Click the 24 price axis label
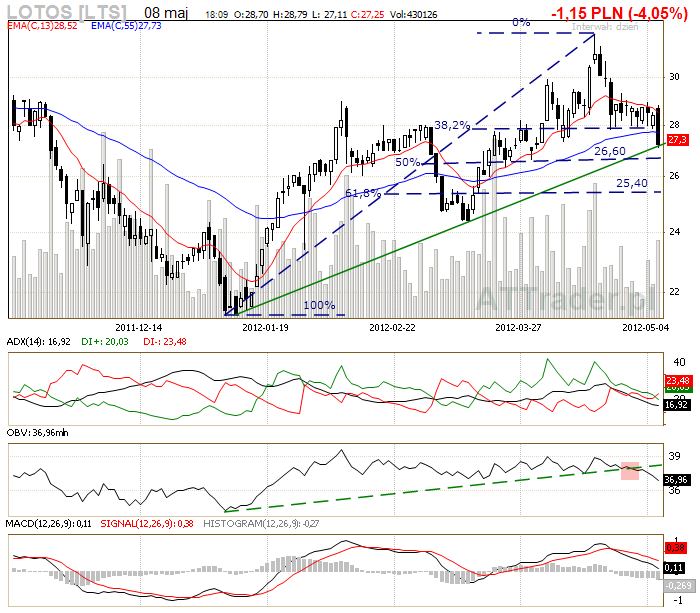Screen dimensions: 700x613 pyautogui.click(x=674, y=232)
